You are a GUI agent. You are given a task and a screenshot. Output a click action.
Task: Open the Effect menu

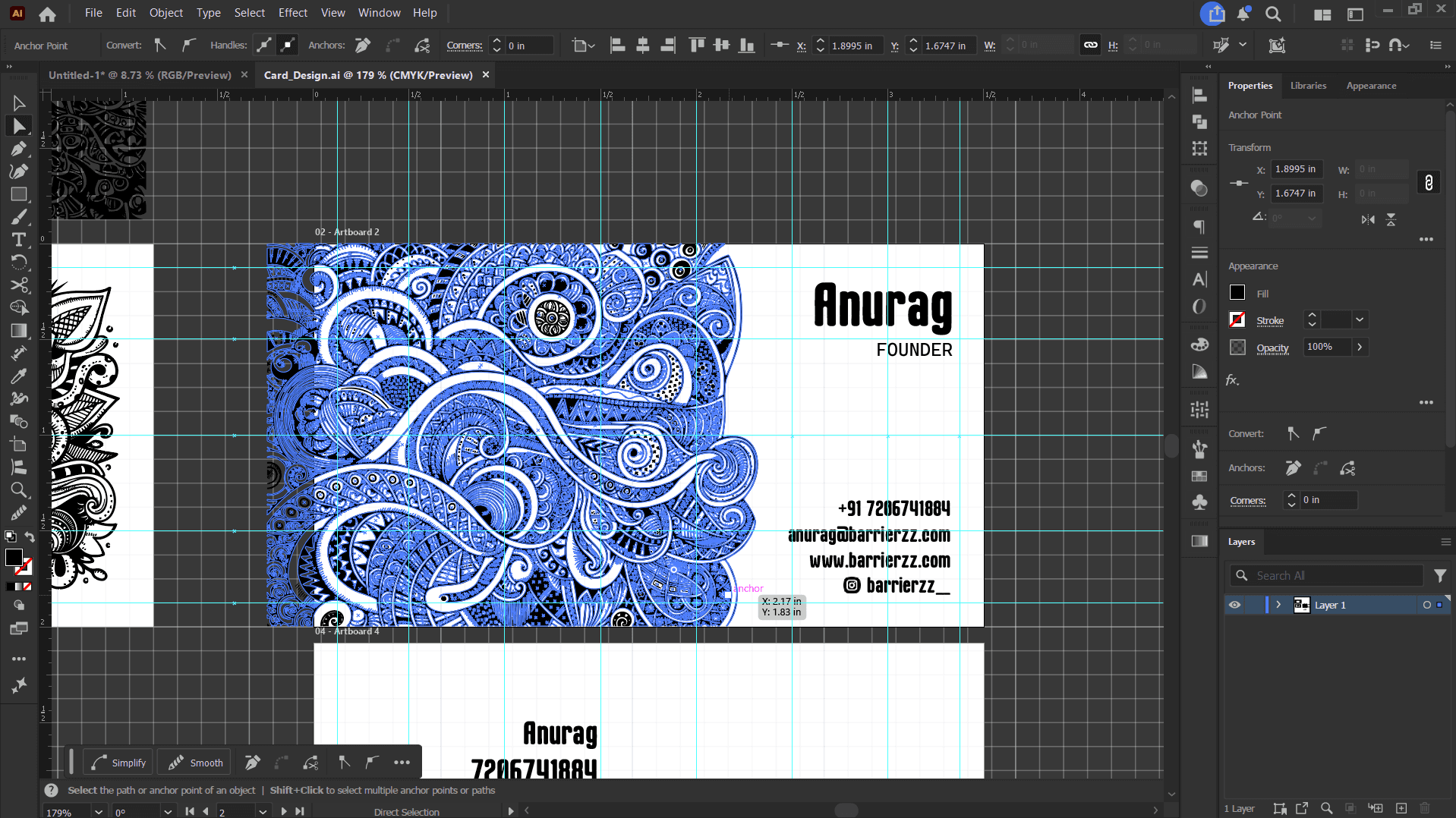[x=292, y=13]
